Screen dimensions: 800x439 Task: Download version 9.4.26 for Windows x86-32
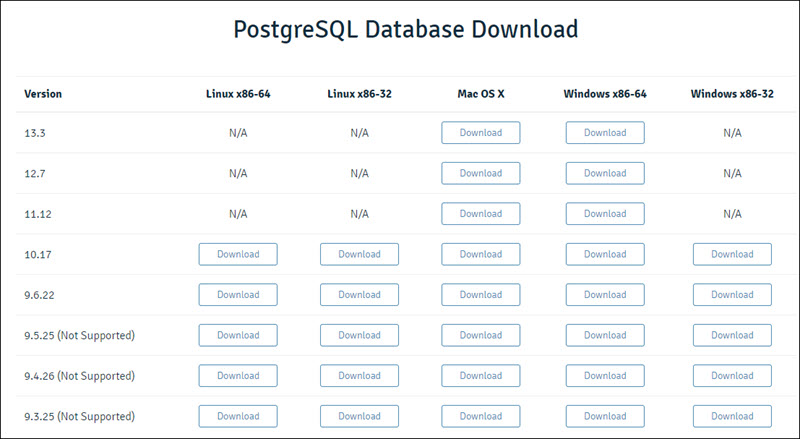[732, 376]
